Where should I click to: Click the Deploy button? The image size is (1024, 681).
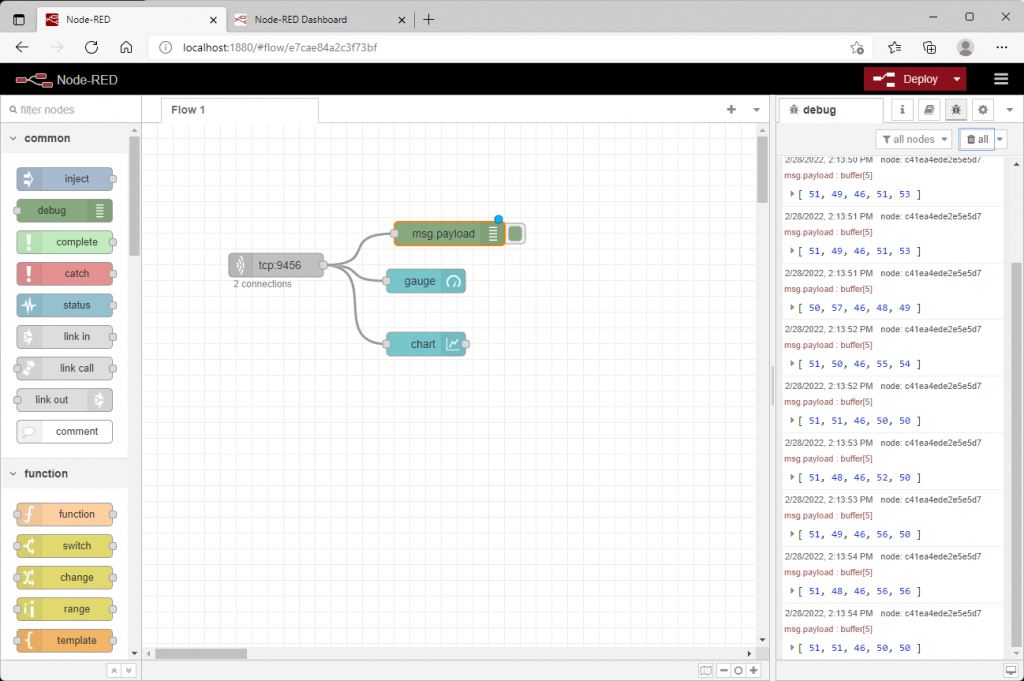click(906, 79)
